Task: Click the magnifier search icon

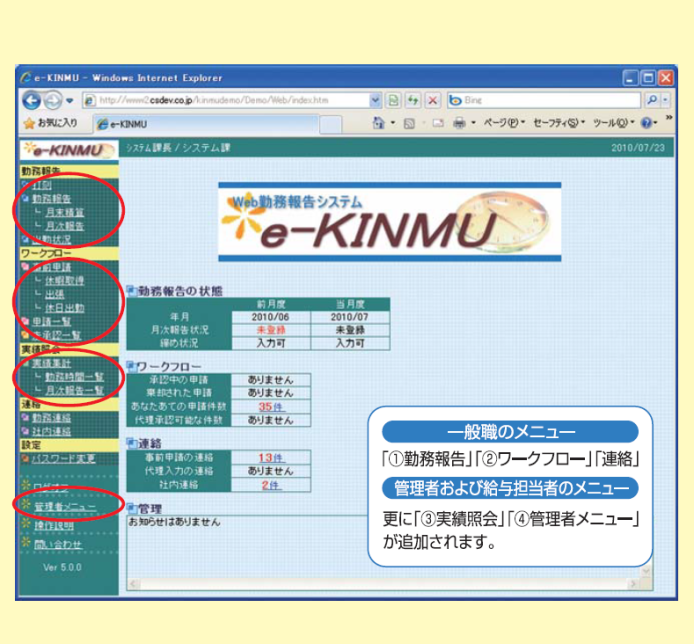Action: 652,100
